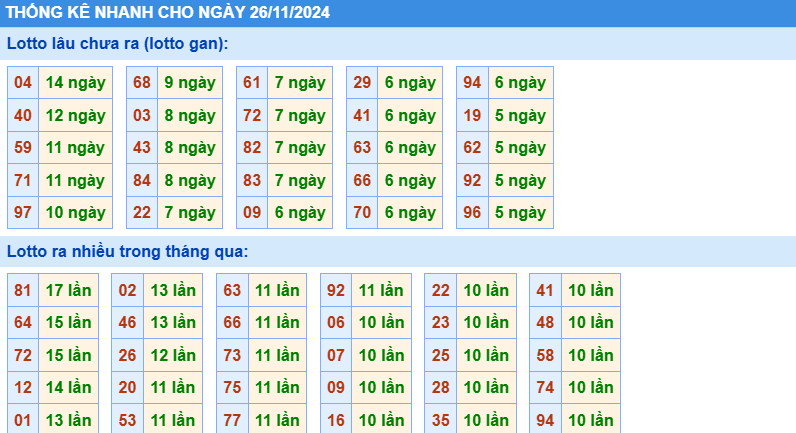796x433 pixels.
Task: Select number 61 in the lotto gan table
Action: pos(252,83)
